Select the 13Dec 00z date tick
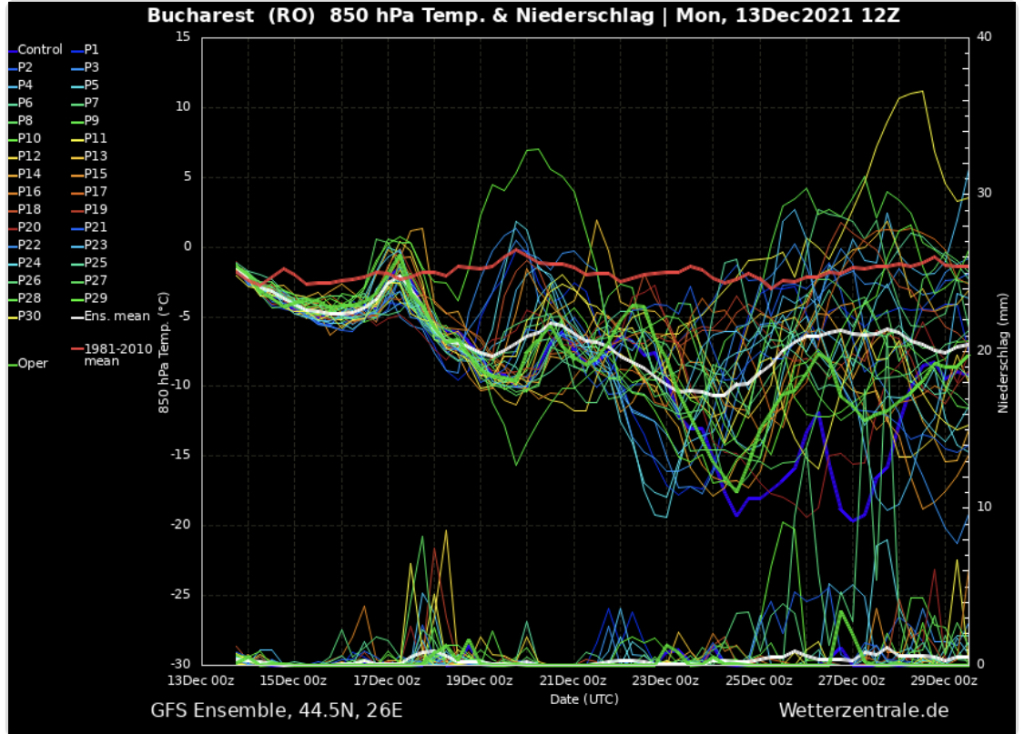The image size is (1024, 734). coord(201,680)
